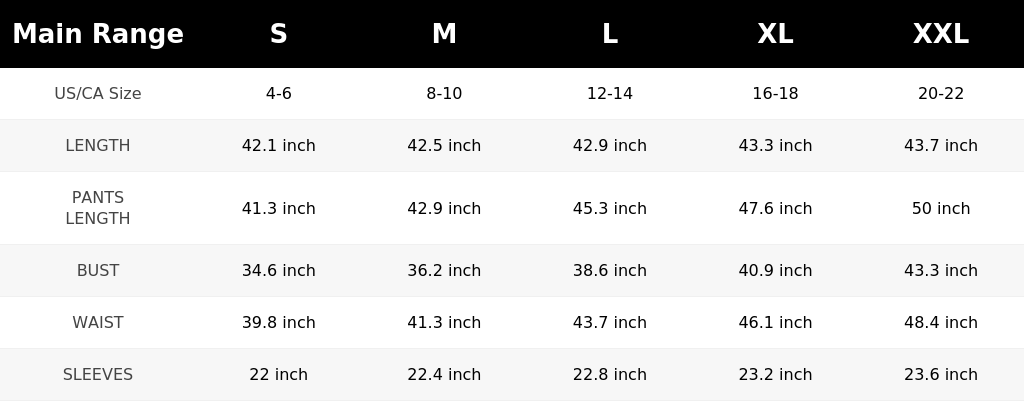This screenshot has width=1024, height=401.
Task: Select the S size column header
Action: pos(279,34)
